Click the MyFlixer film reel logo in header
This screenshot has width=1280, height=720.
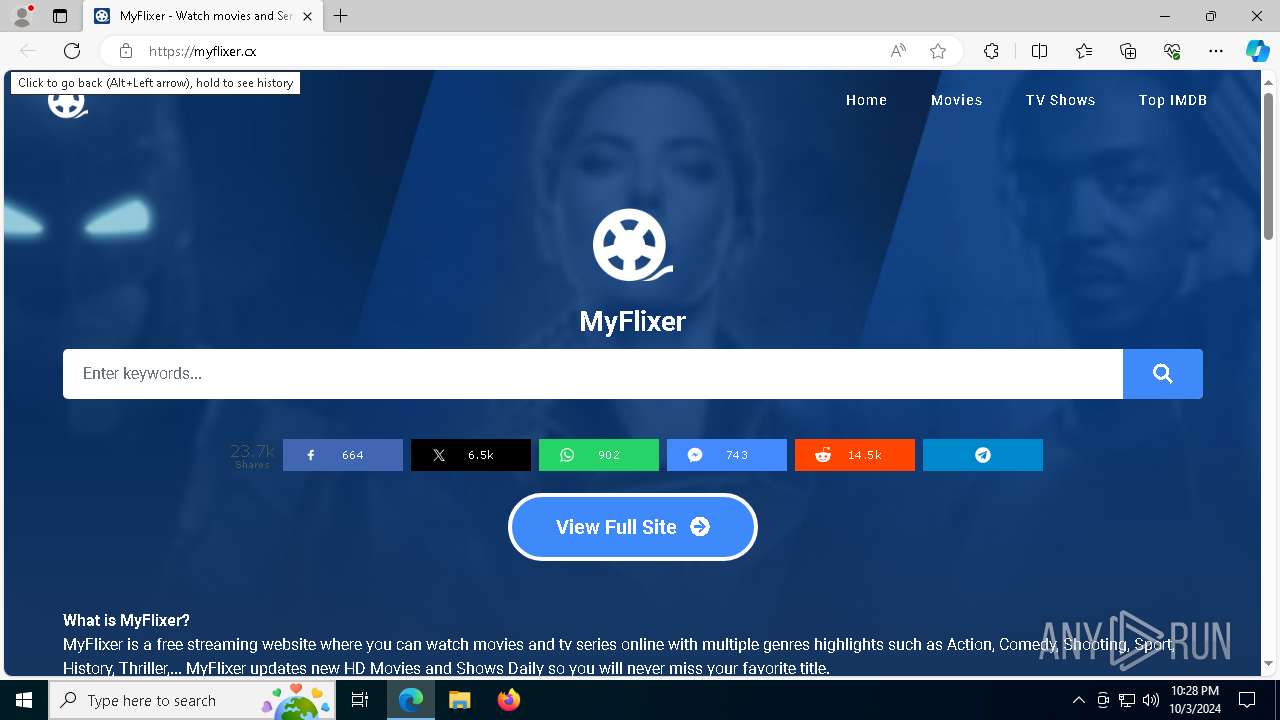[x=68, y=104]
